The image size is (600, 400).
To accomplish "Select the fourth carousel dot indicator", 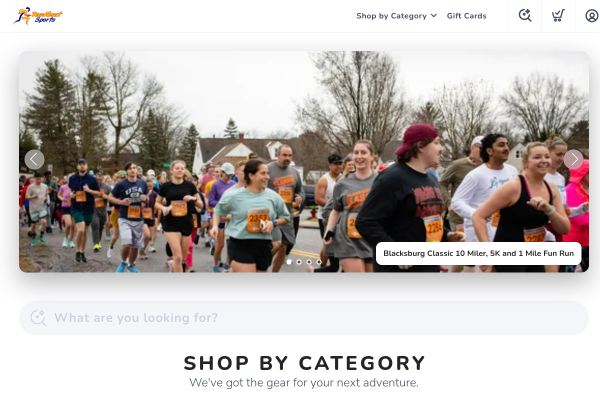I will point(319,262).
